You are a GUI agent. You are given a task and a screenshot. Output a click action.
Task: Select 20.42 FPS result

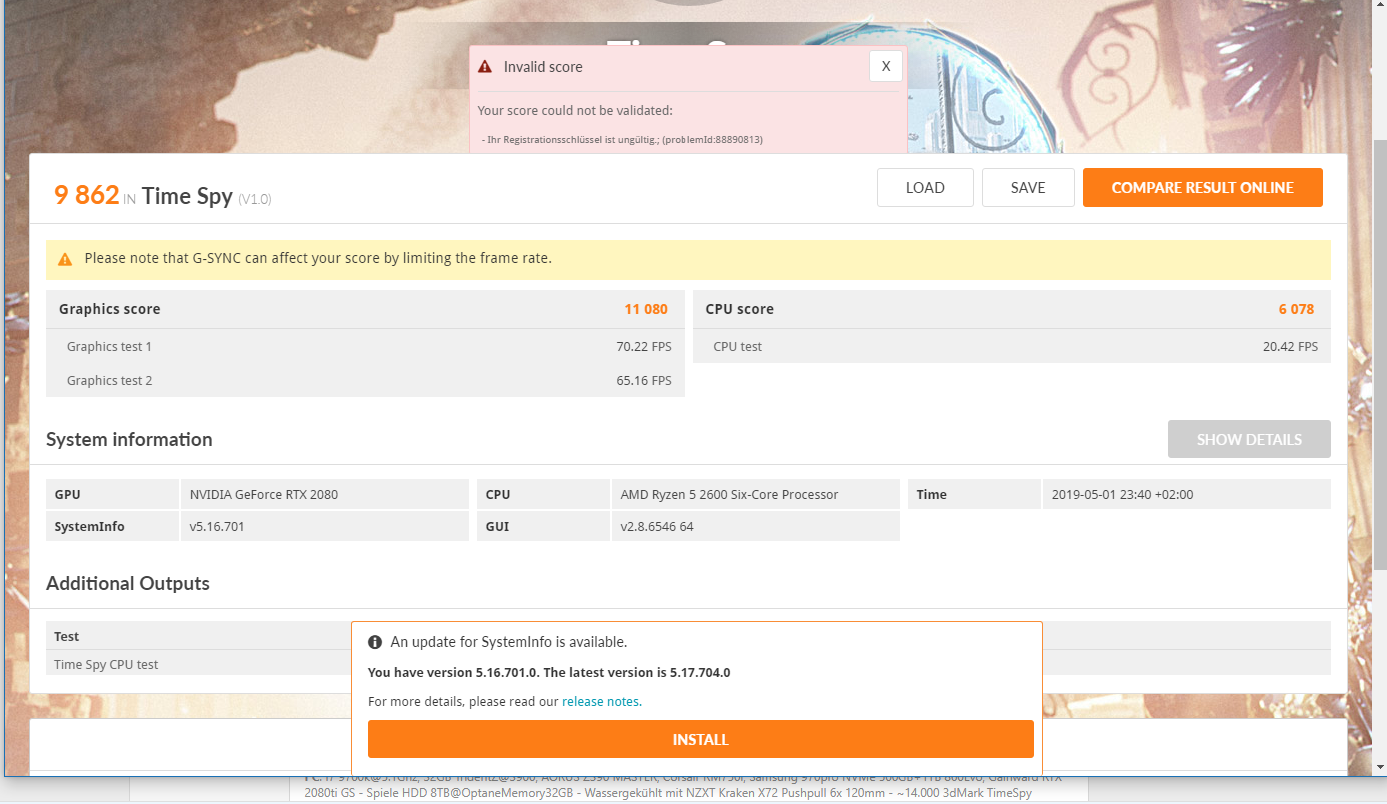[x=1290, y=347]
